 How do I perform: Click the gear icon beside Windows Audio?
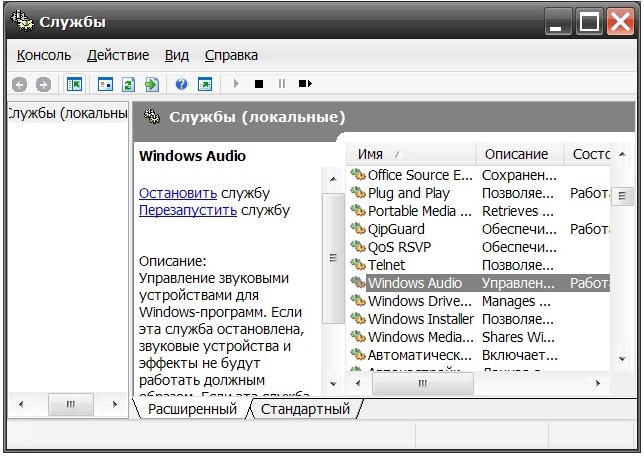358,282
